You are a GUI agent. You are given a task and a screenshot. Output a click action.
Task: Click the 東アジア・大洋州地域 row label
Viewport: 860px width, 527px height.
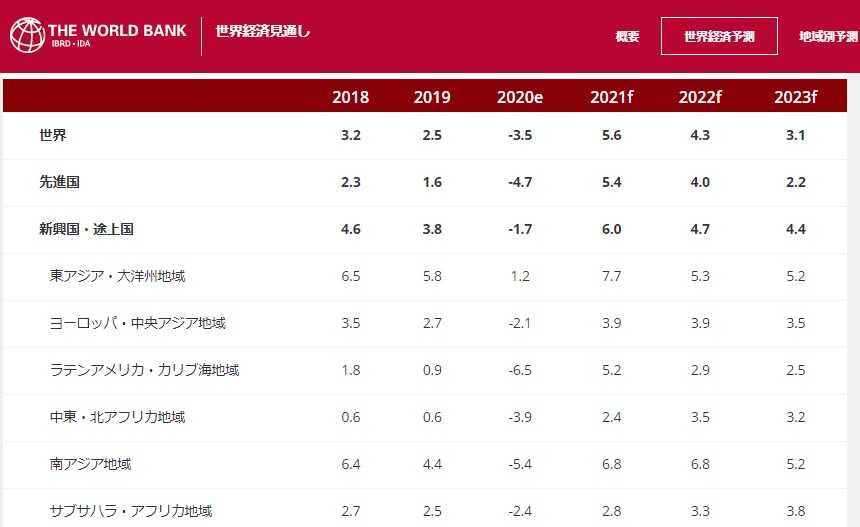click(x=117, y=276)
